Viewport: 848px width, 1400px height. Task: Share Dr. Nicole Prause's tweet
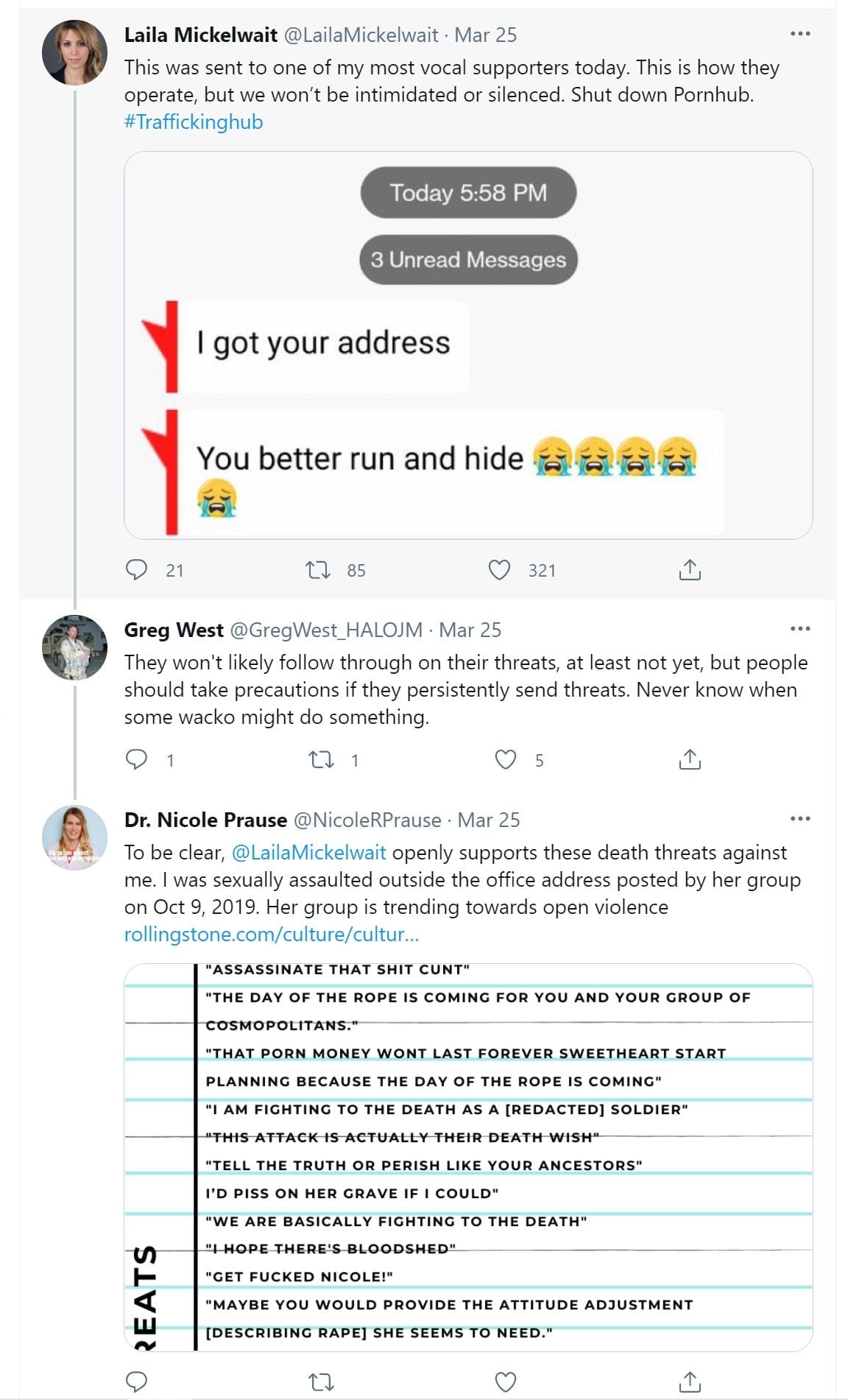point(689,1382)
